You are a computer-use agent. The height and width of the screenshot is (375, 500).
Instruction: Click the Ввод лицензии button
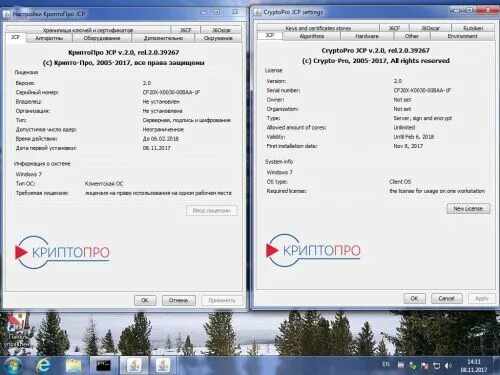click(211, 211)
